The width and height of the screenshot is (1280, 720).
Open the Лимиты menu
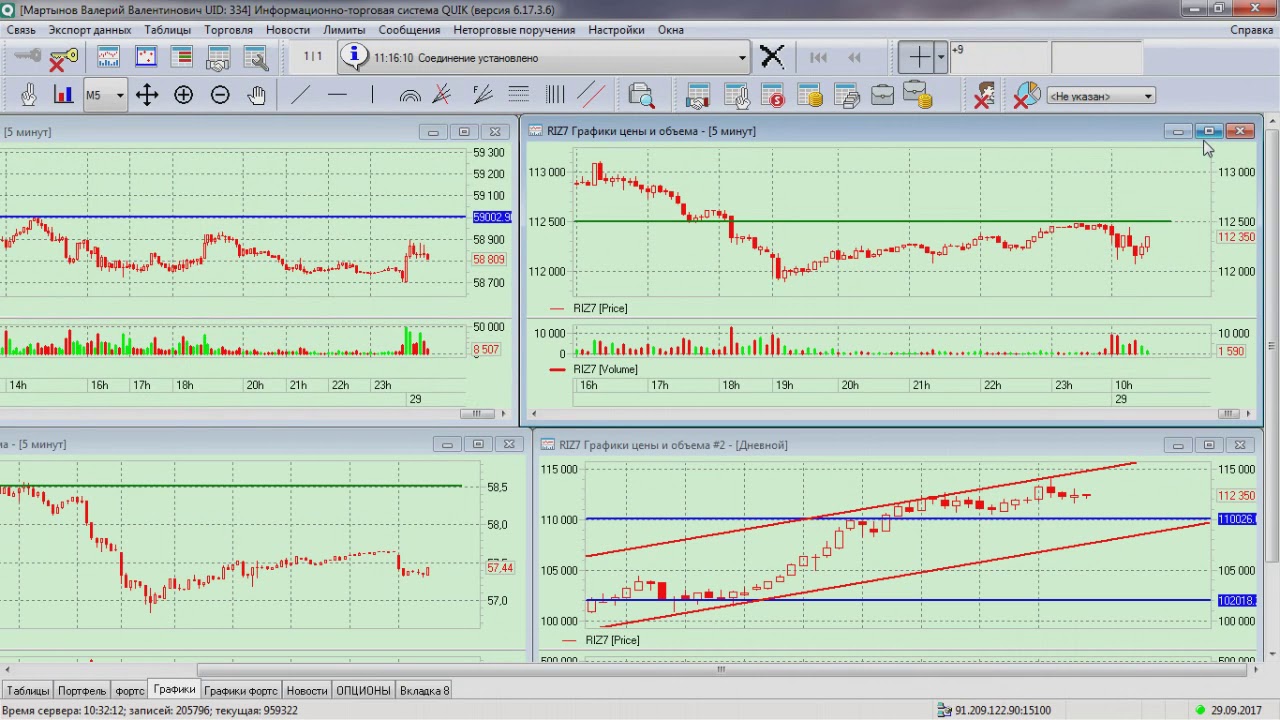344,30
